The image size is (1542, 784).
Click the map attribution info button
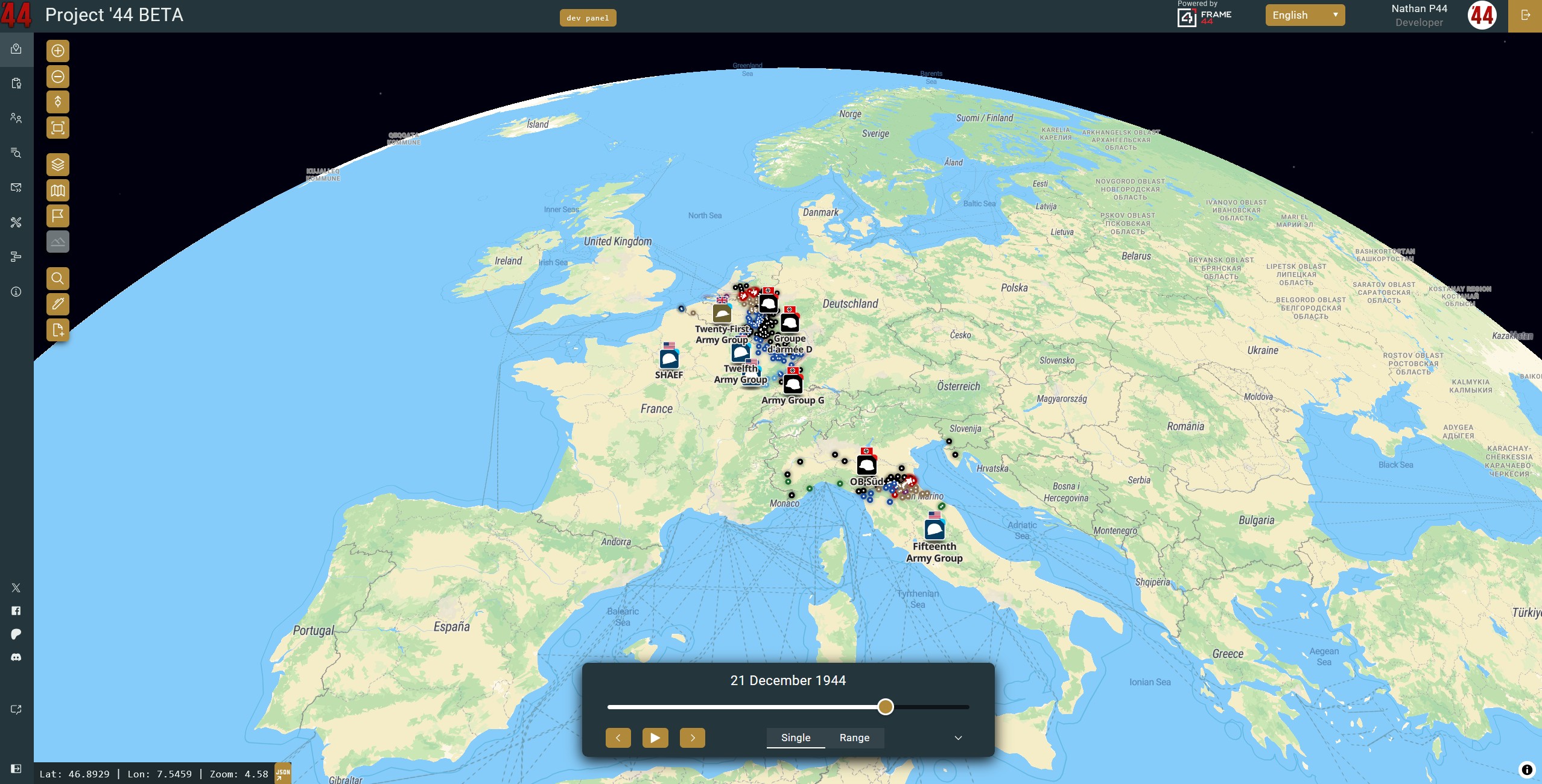(x=1527, y=770)
